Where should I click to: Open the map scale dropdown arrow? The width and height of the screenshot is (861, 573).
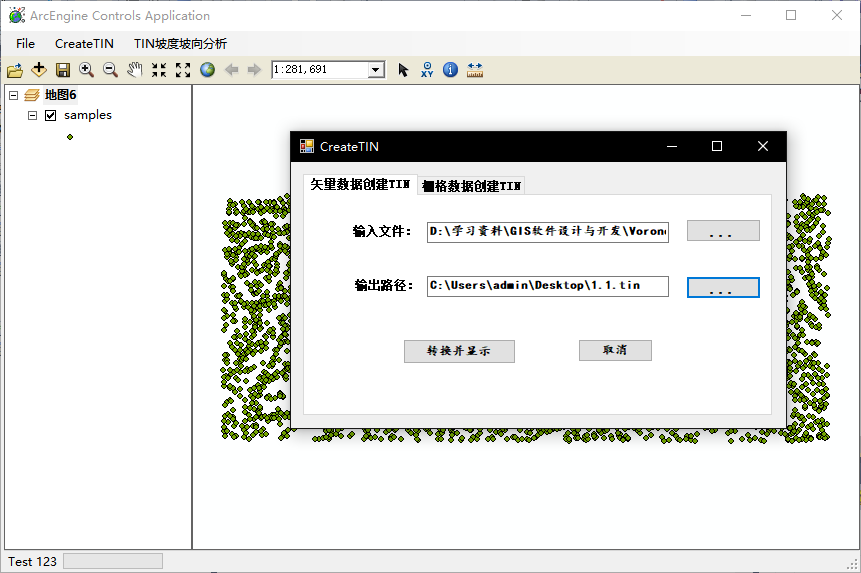point(376,70)
